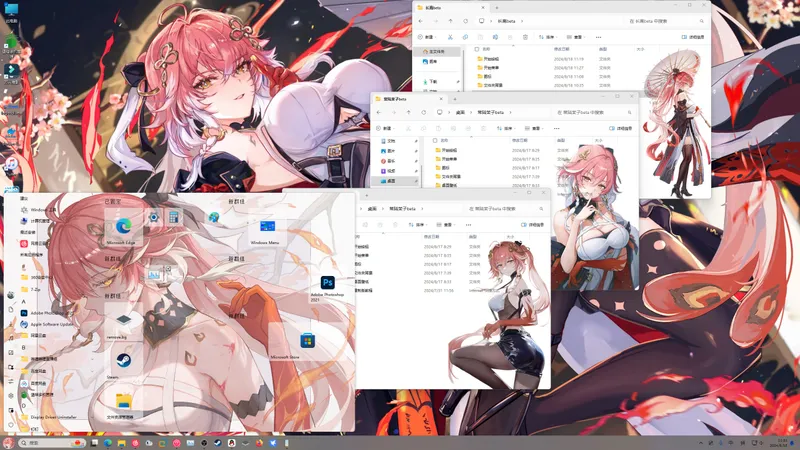
Task: Open the File Explorer tile in Start menu
Action: pos(123,403)
